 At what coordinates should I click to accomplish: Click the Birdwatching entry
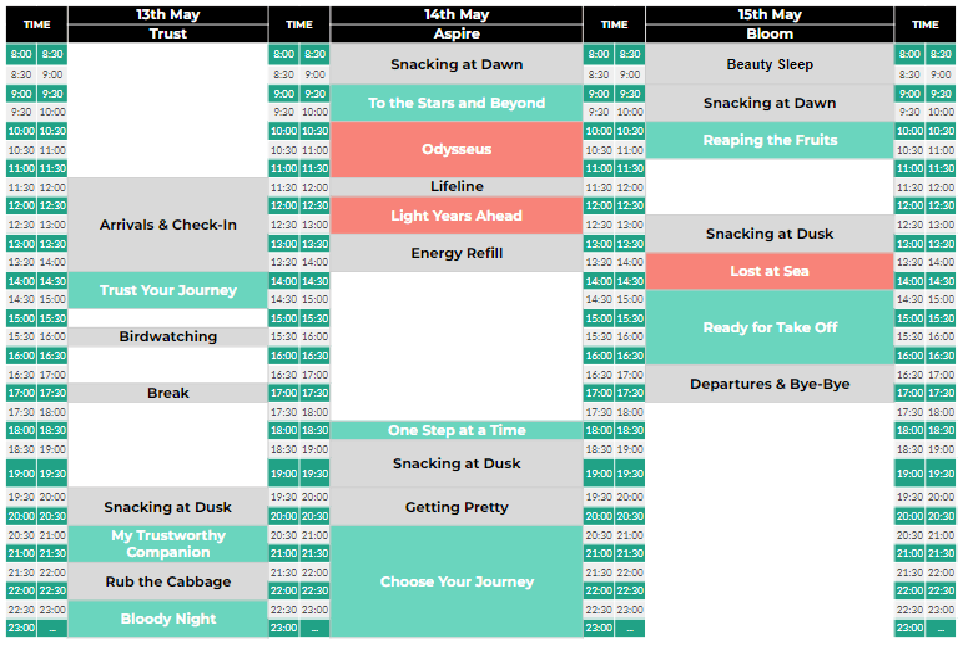click(x=168, y=336)
